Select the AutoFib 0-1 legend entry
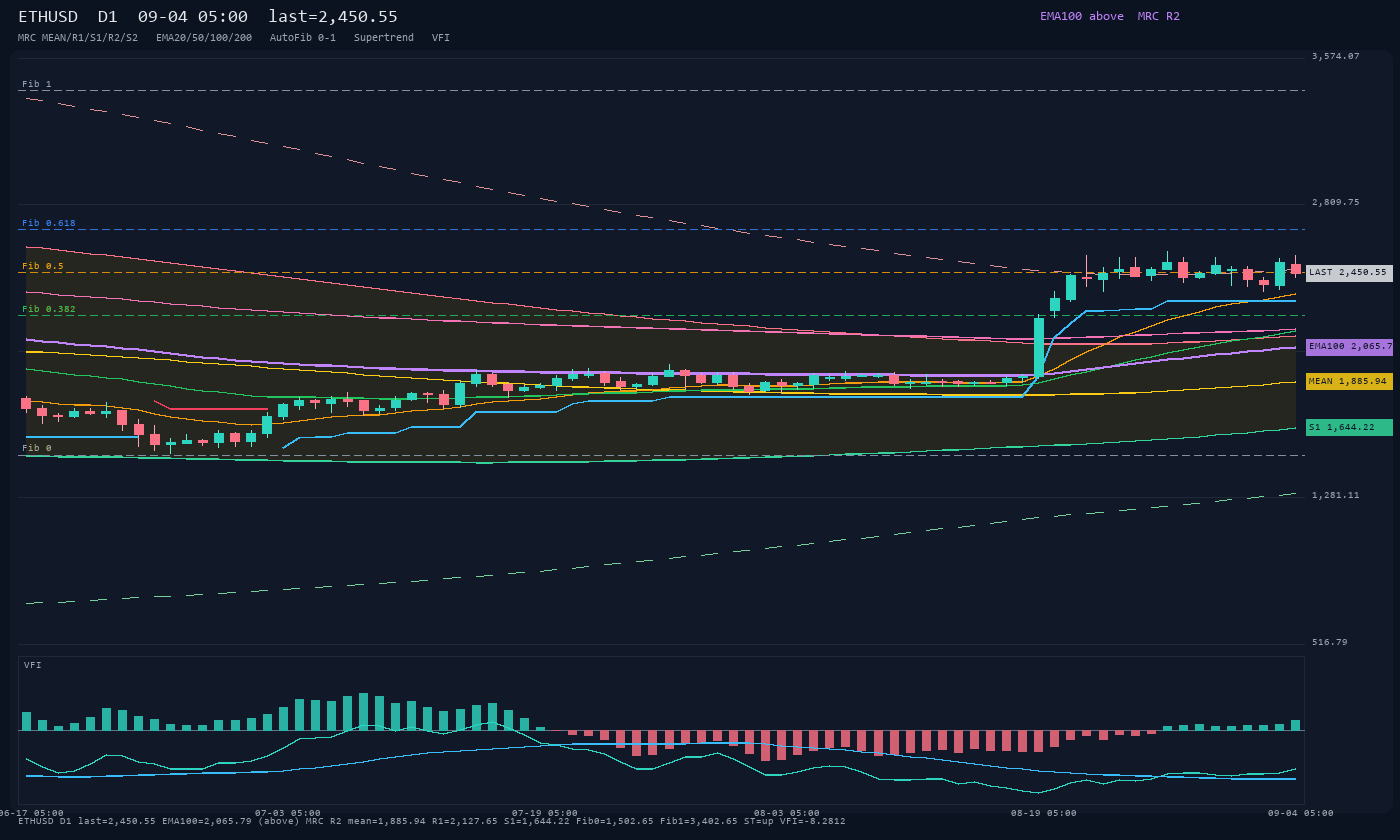Image resolution: width=1400 pixels, height=840 pixels. point(303,38)
